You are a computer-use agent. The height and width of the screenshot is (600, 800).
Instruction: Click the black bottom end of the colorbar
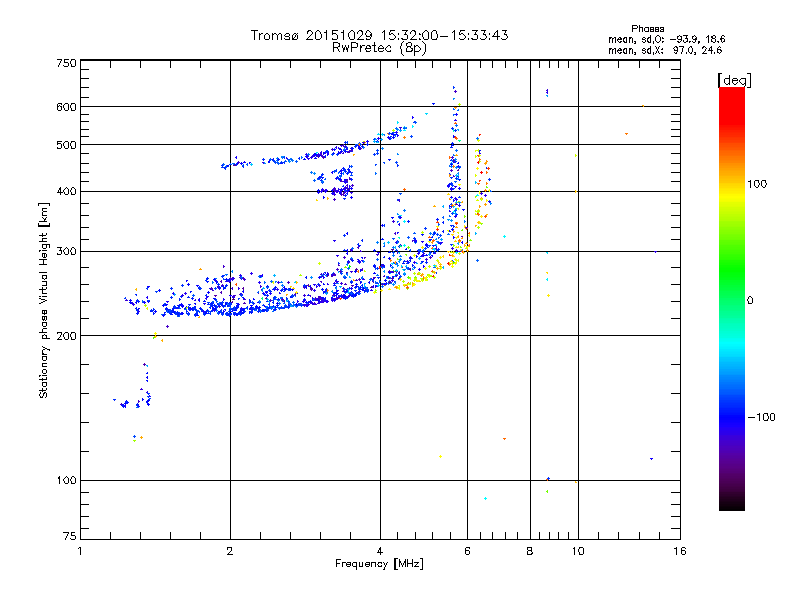pyautogui.click(x=732, y=503)
